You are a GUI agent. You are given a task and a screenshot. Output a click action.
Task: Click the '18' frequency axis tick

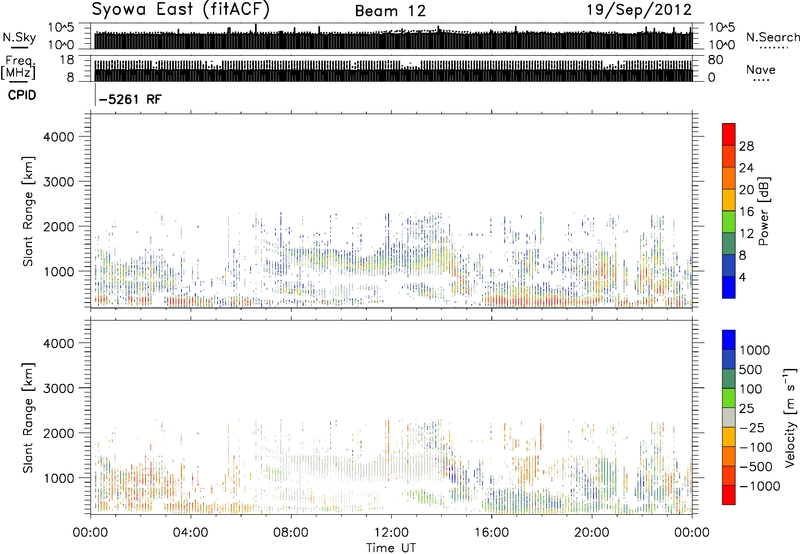pyautogui.click(x=67, y=60)
